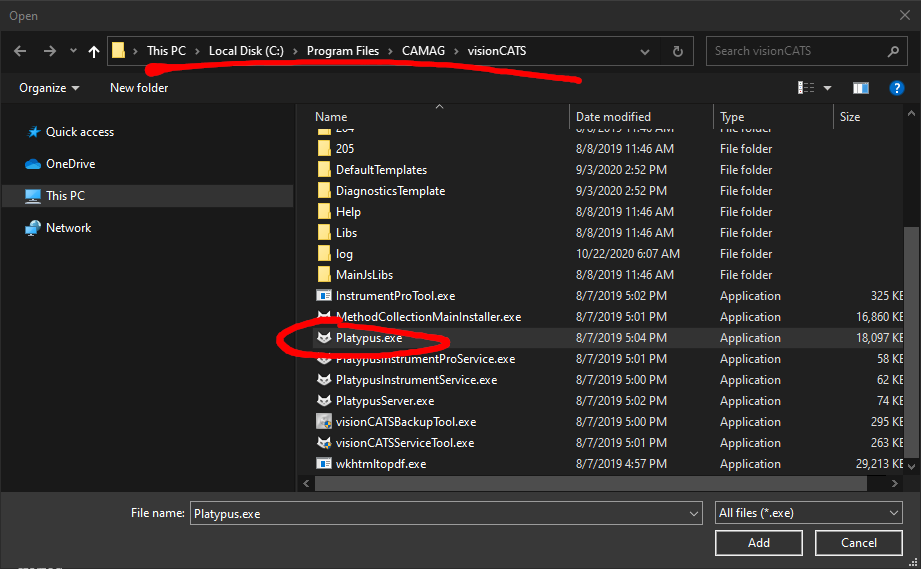The width and height of the screenshot is (921, 569).
Task: Select visionCATSBackupTool.exe in the list
Action: [405, 422]
